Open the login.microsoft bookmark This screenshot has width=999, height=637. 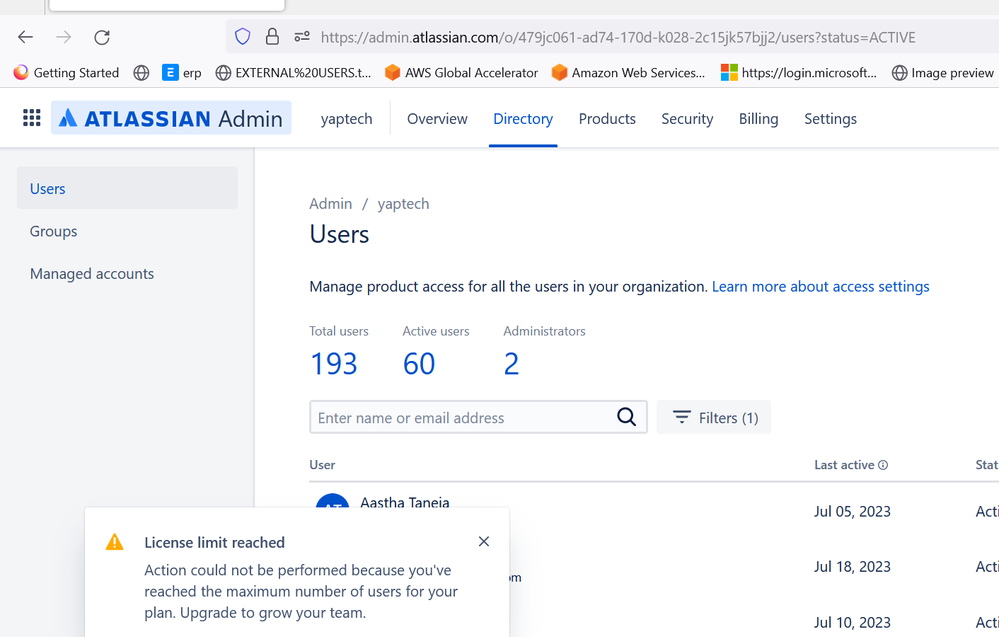pos(798,73)
